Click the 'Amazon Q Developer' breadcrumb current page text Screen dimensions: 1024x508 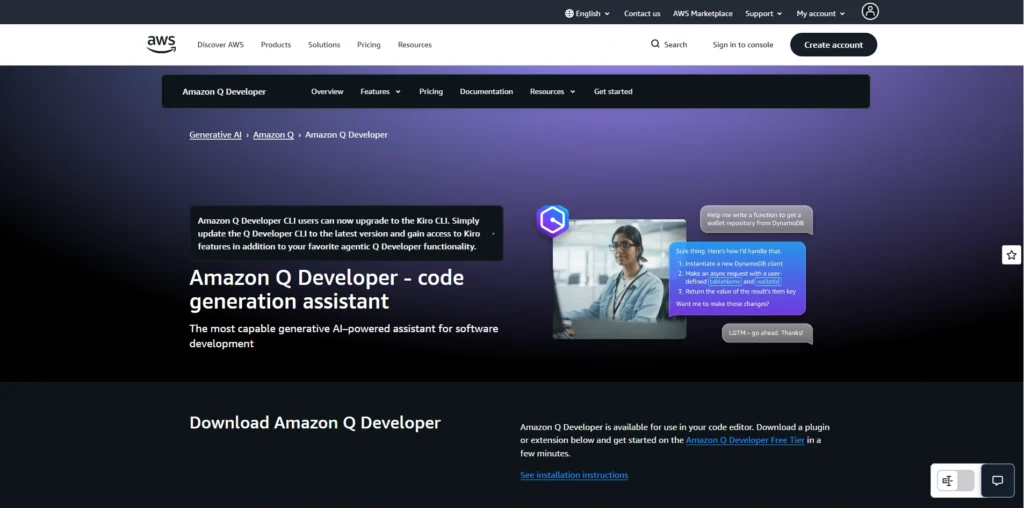point(346,135)
